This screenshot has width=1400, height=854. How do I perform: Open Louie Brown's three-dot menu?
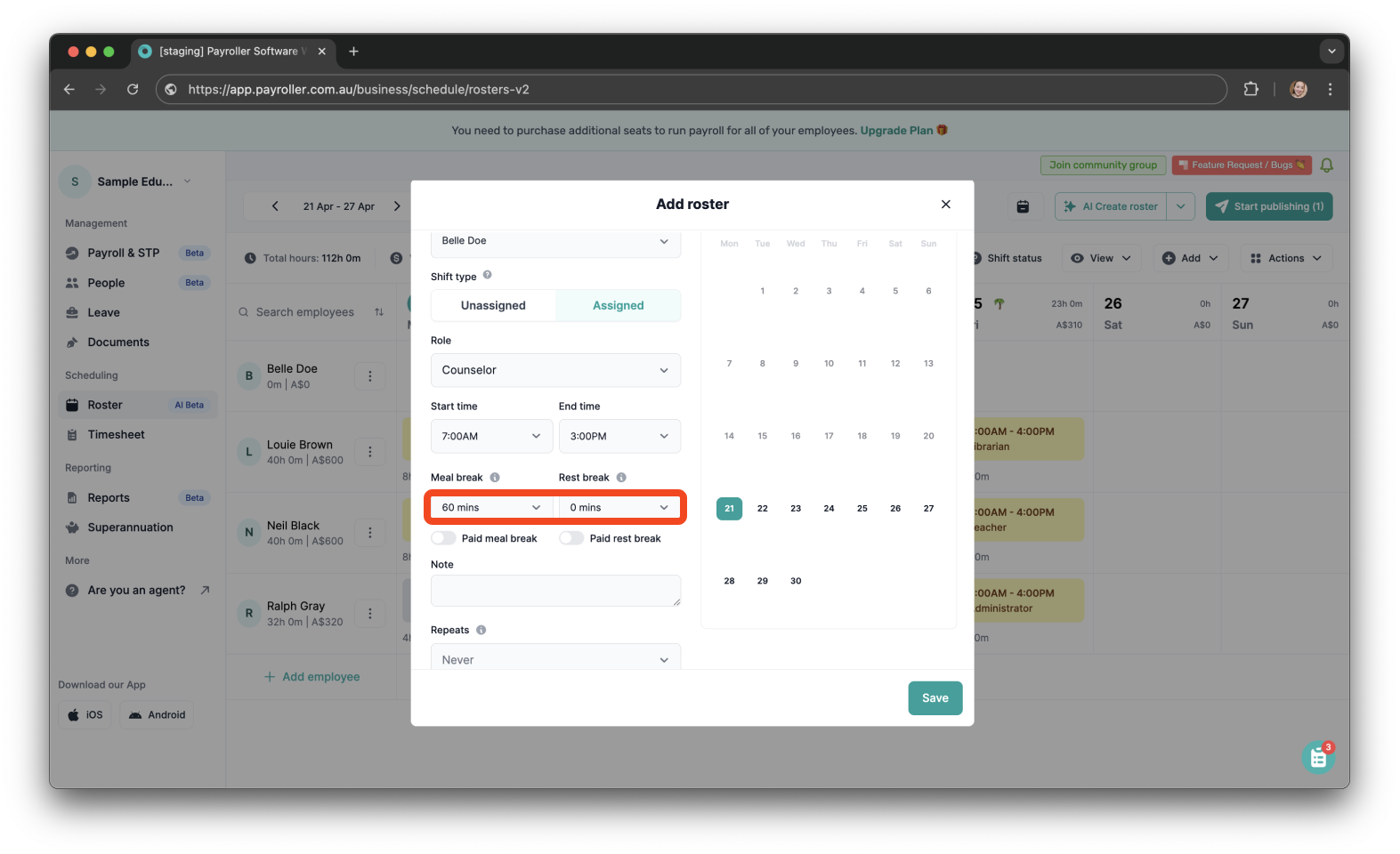pos(370,452)
